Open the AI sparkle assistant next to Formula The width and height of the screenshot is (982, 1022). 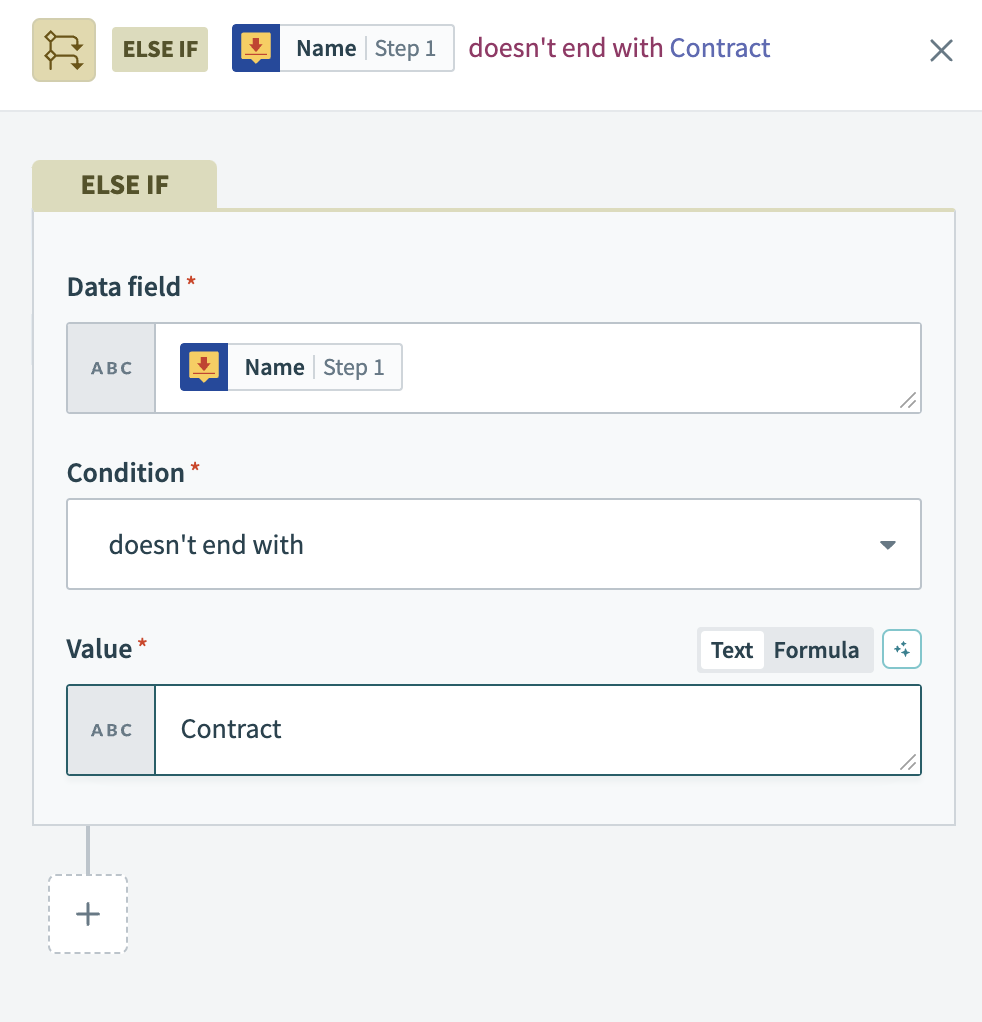pyautogui.click(x=901, y=648)
